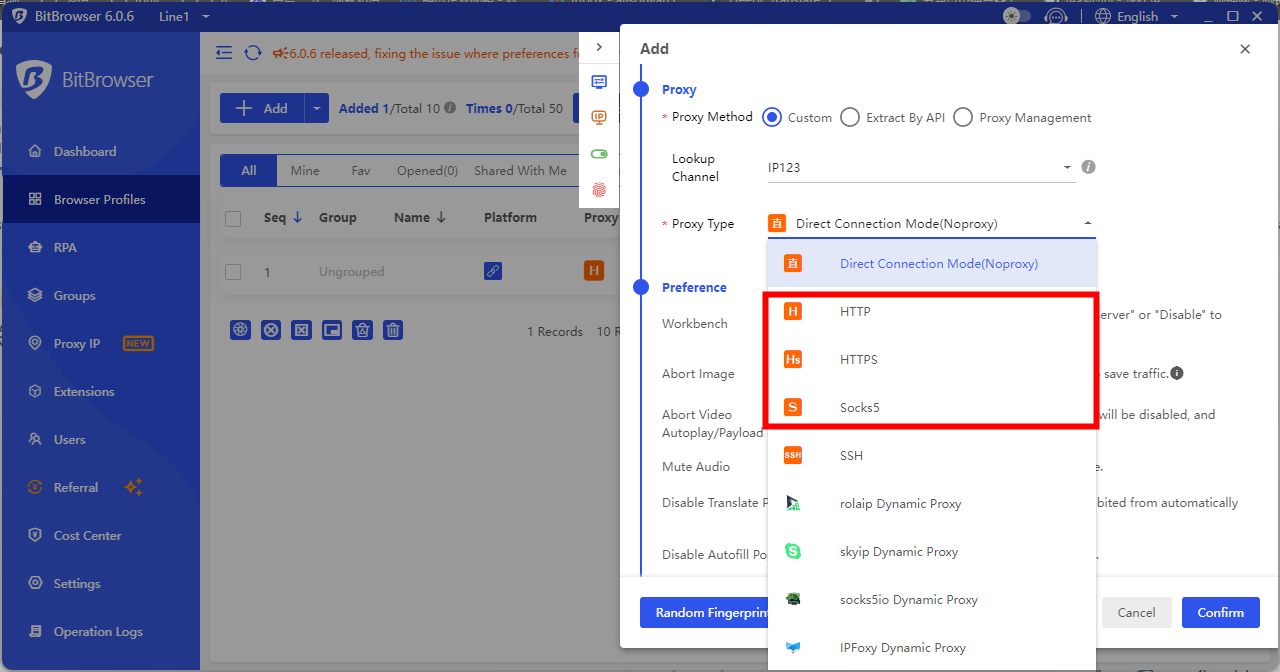Choose HTTP proxy type
This screenshot has width=1280, height=672.
[x=932, y=311]
